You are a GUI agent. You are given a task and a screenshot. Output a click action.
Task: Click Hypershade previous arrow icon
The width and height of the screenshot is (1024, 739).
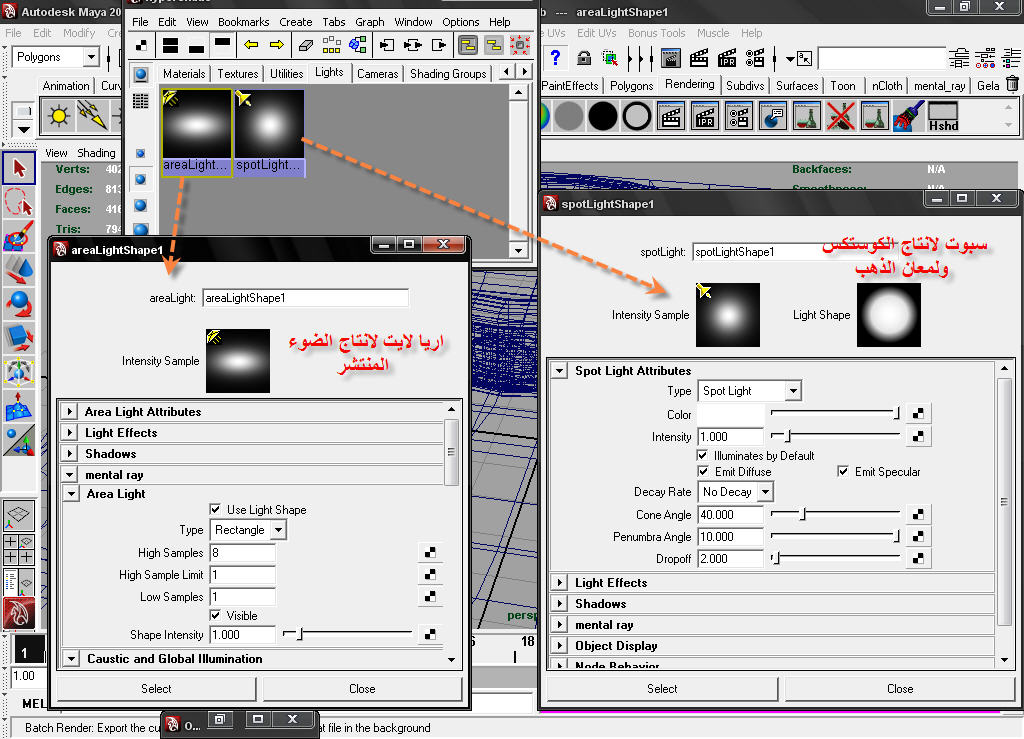coord(251,45)
